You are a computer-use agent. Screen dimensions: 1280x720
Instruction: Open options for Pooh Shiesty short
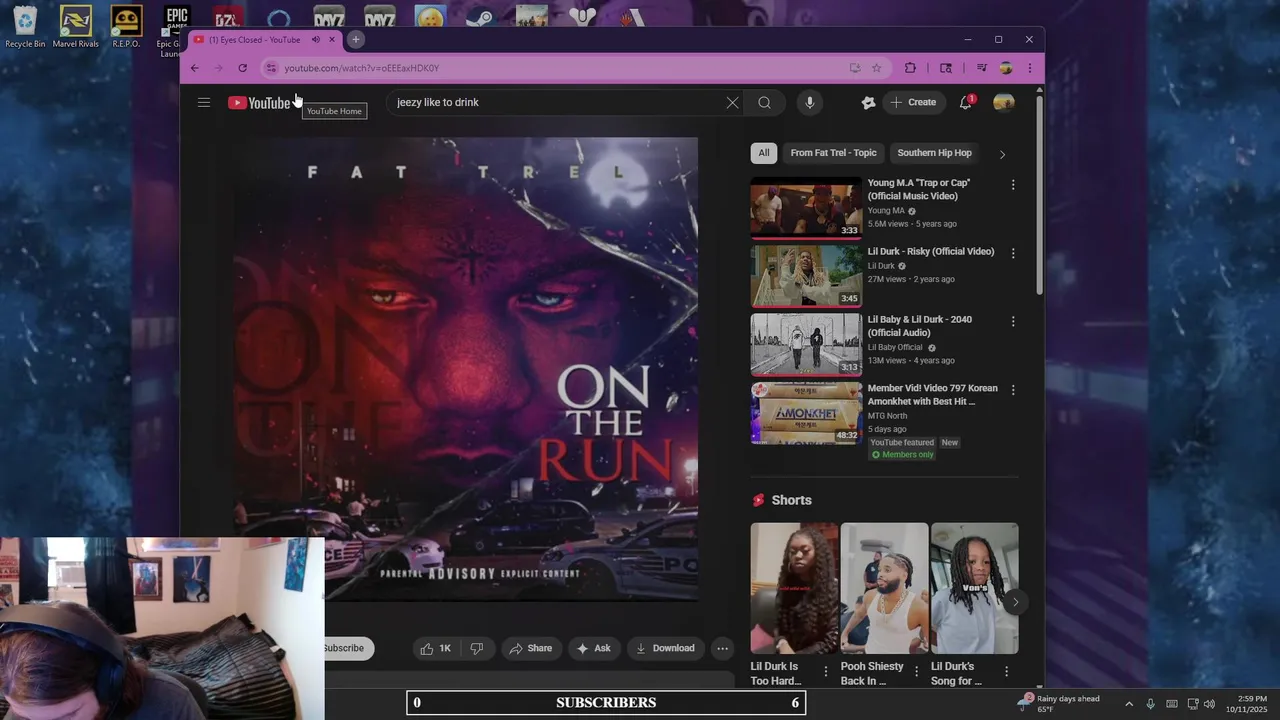pyautogui.click(x=916, y=671)
